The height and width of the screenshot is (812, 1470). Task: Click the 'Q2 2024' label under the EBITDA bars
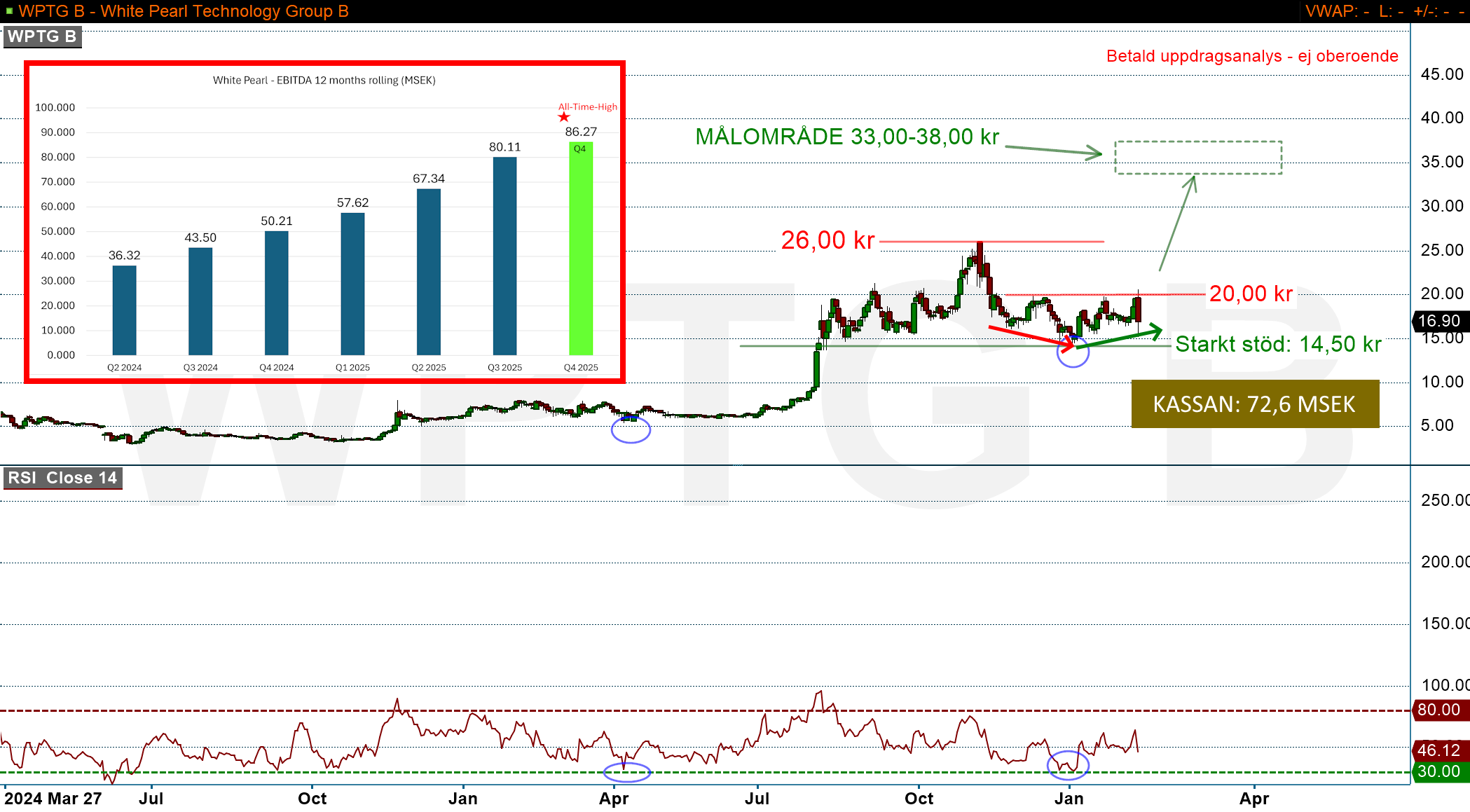tap(125, 368)
